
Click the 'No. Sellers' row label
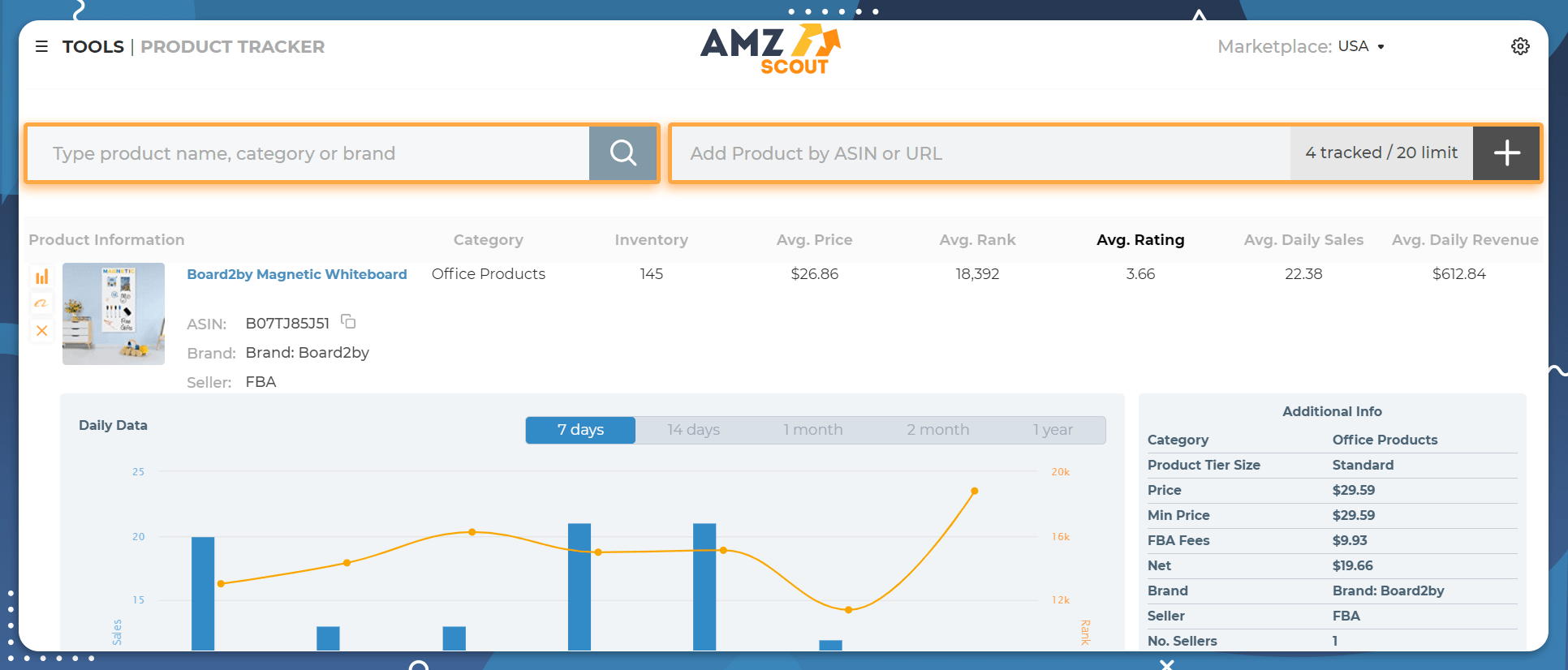tap(1182, 641)
